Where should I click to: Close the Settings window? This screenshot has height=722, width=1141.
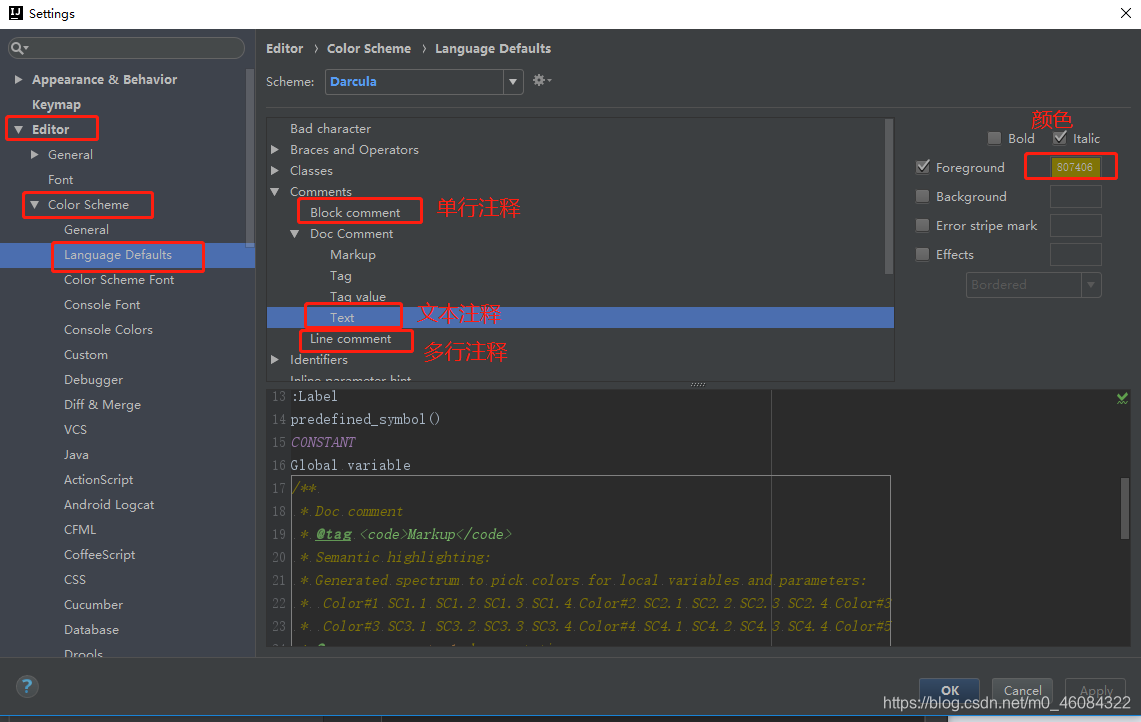pos(1125,13)
